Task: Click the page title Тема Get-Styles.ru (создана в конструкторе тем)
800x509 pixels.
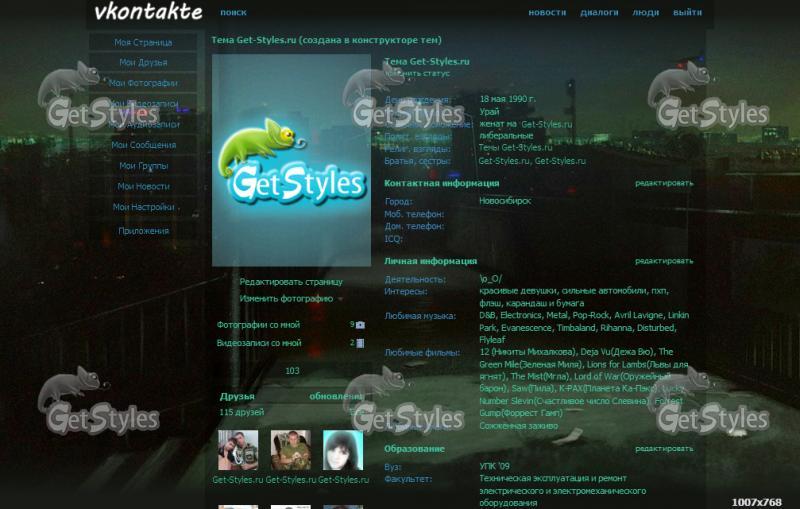Action: click(x=326, y=40)
